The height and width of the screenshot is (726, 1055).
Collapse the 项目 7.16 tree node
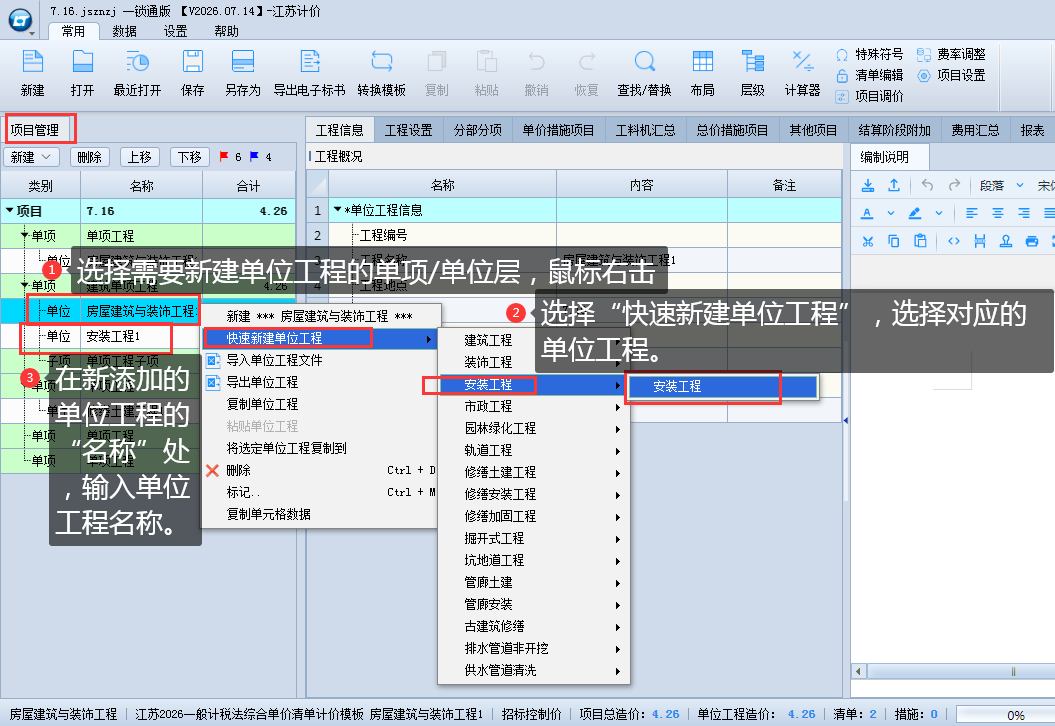pyautogui.click(x=9, y=211)
